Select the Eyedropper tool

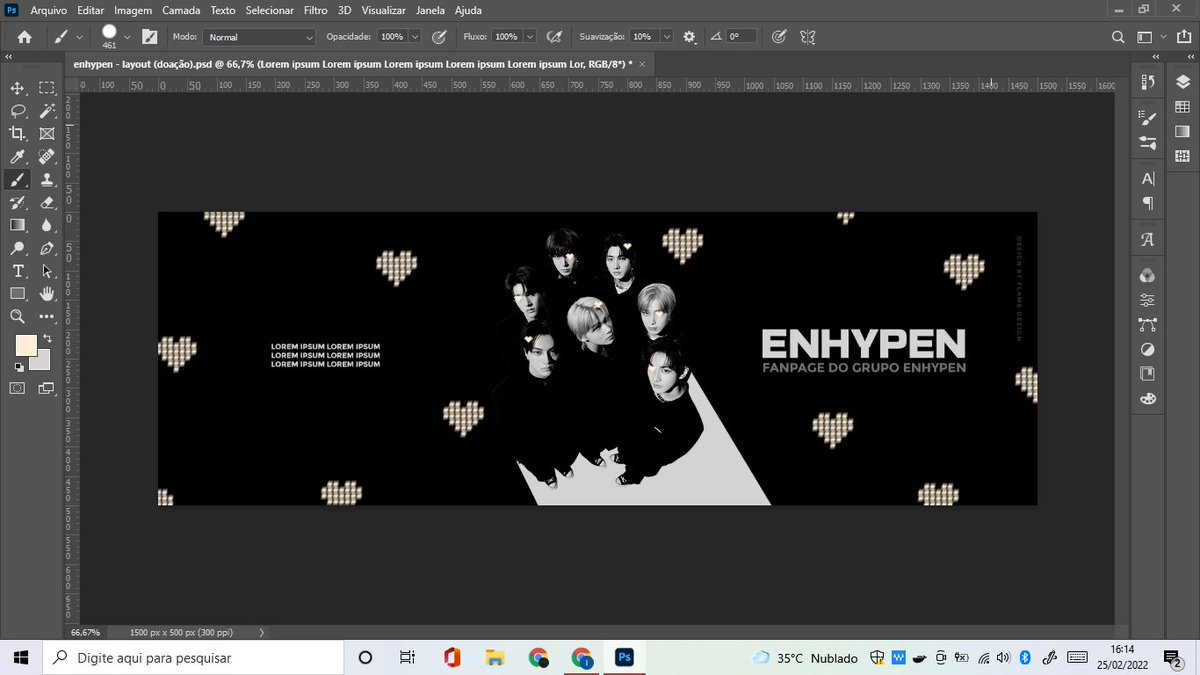coord(17,157)
